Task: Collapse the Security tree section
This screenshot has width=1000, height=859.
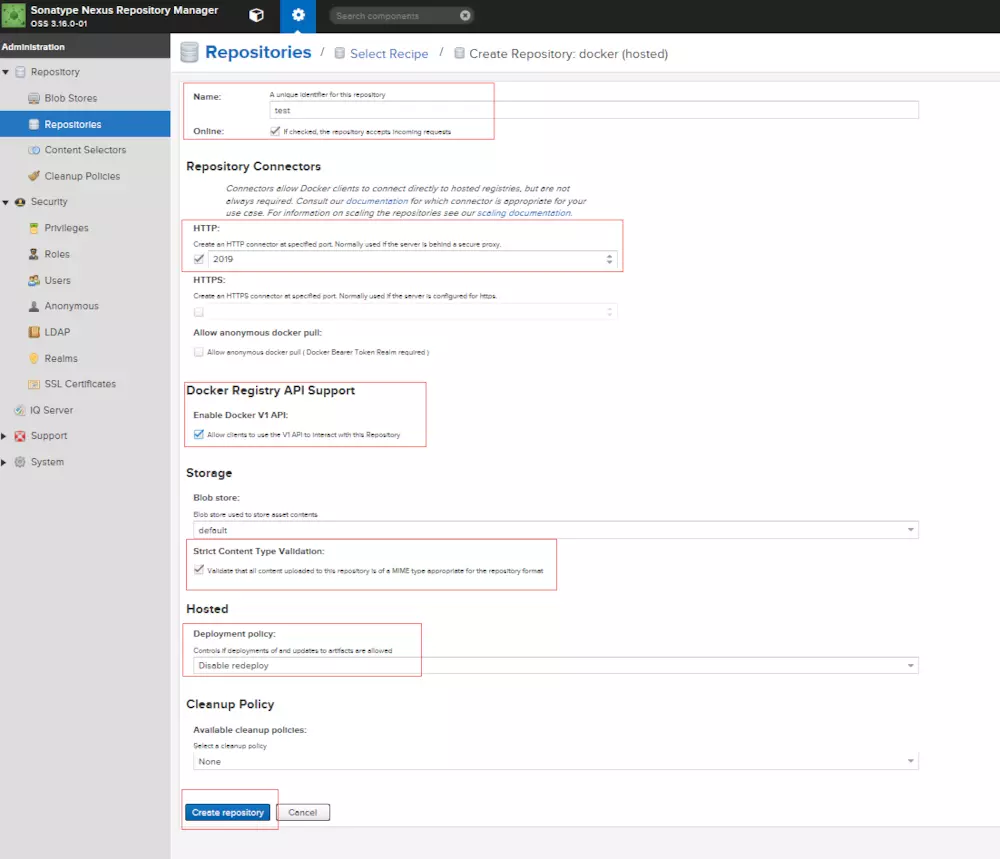Action: coord(5,202)
